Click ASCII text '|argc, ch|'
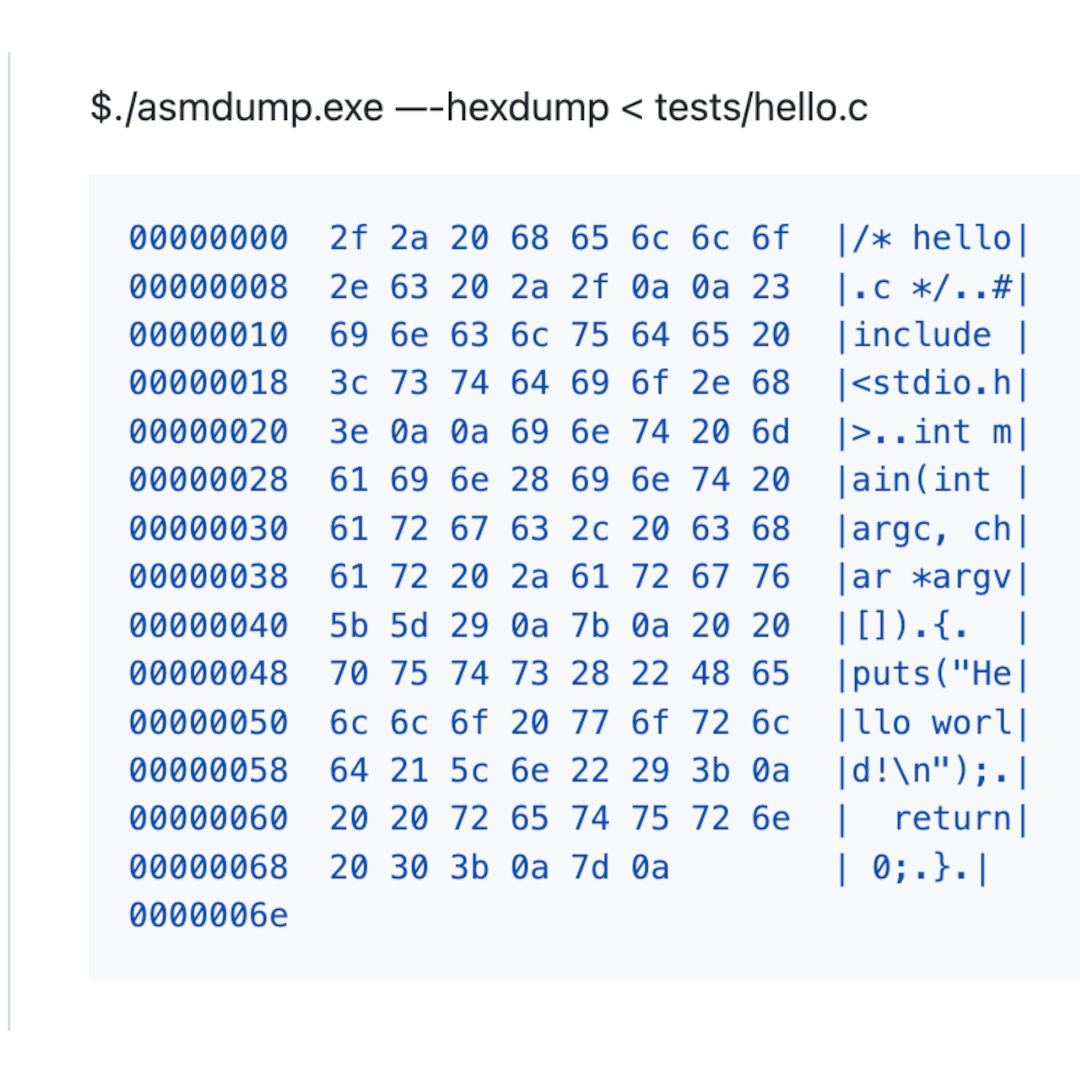 coord(932,530)
